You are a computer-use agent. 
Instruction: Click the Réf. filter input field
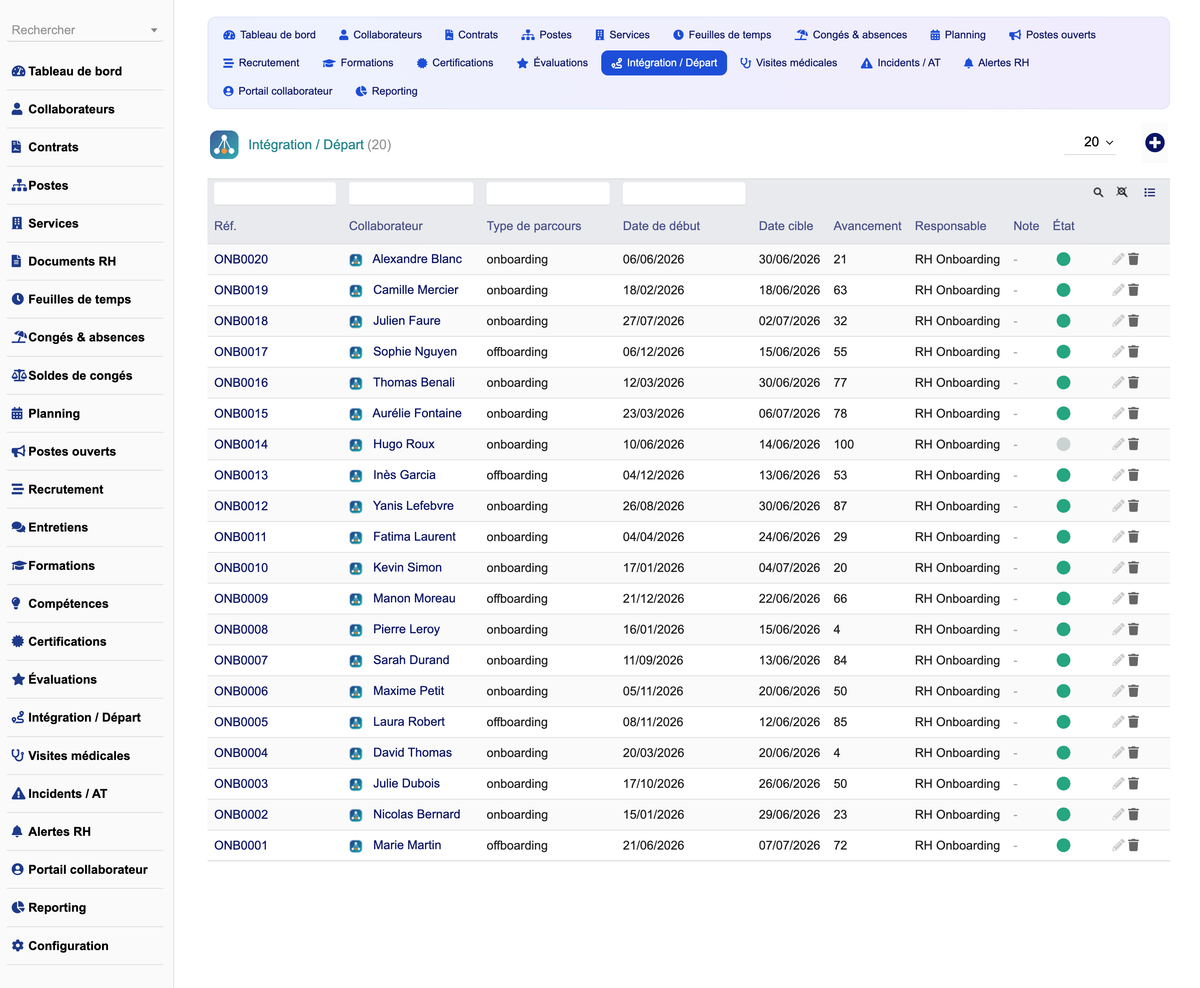pos(275,193)
